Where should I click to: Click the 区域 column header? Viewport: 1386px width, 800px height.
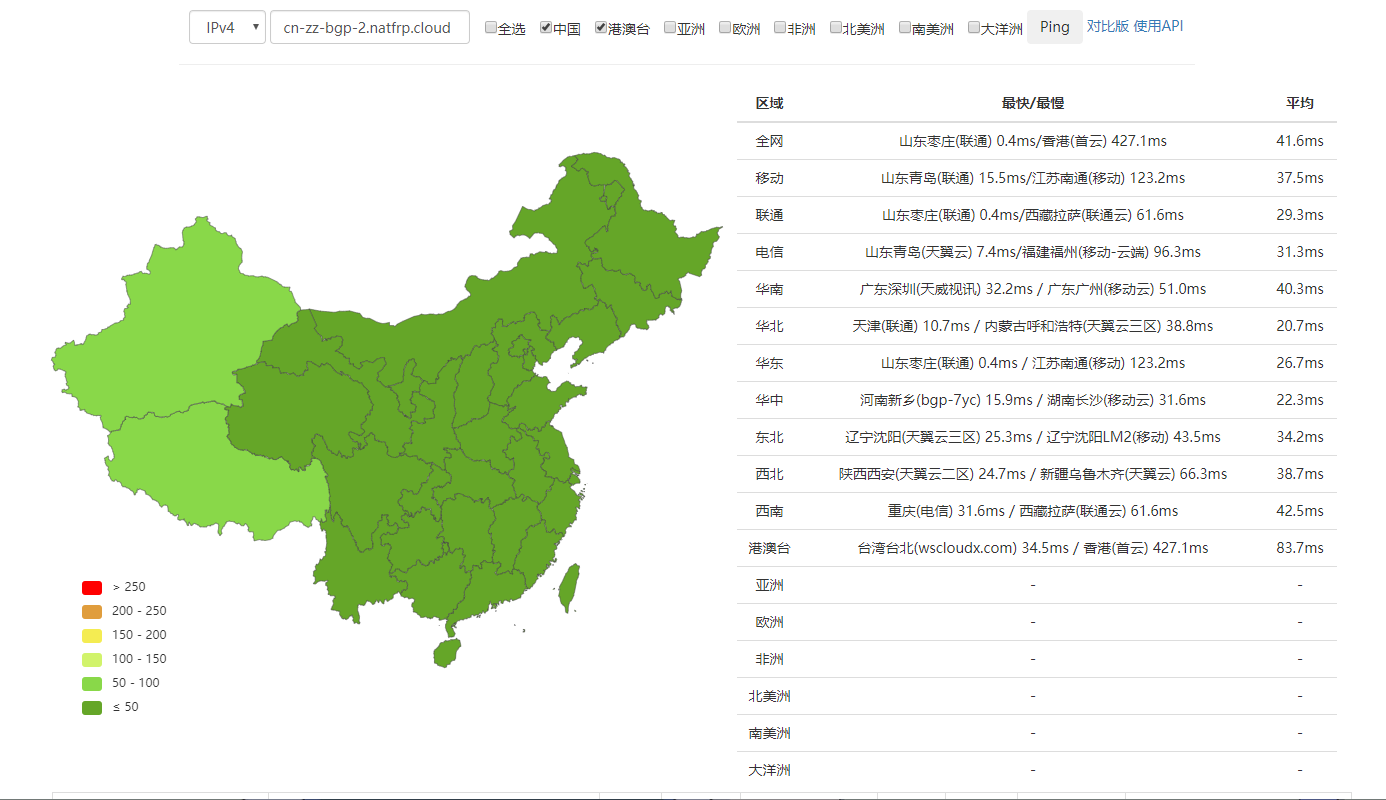point(770,103)
